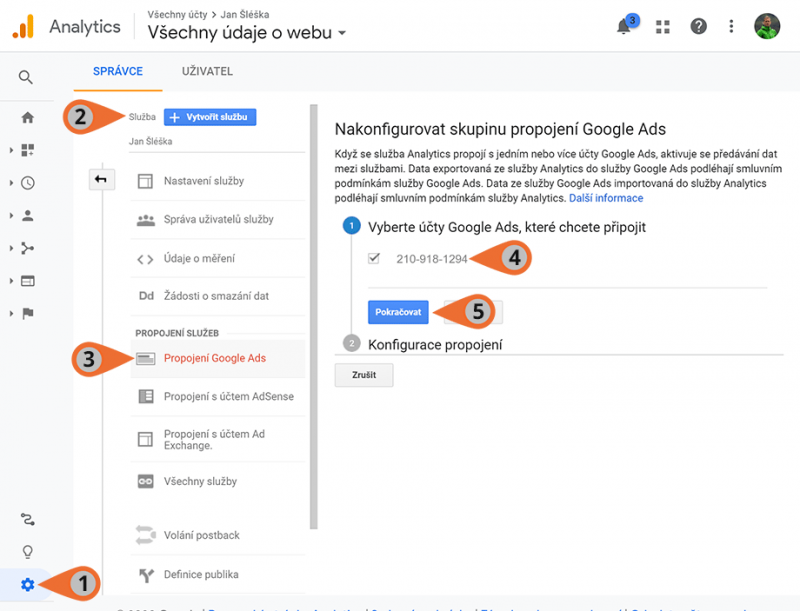Click the Správa uživatelů people icon

pyautogui.click(x=145, y=220)
